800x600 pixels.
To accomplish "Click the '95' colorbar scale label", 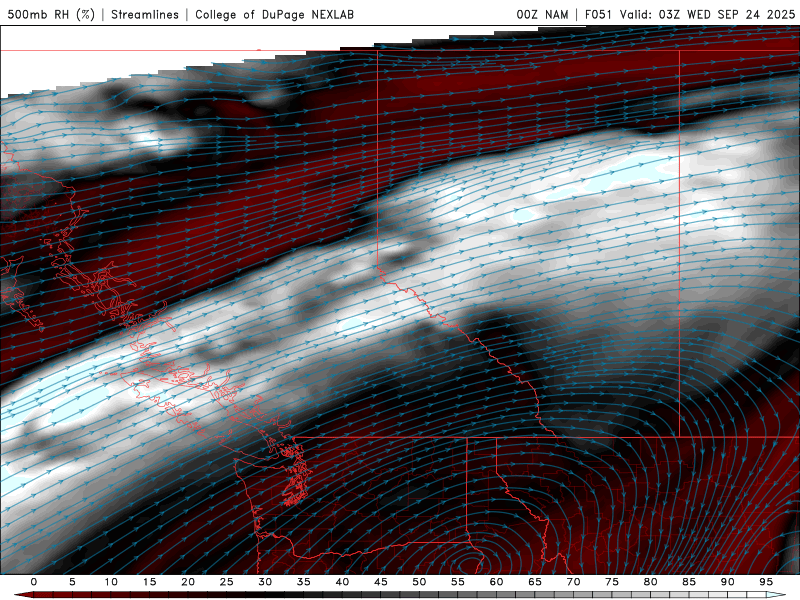I will [x=766, y=582].
